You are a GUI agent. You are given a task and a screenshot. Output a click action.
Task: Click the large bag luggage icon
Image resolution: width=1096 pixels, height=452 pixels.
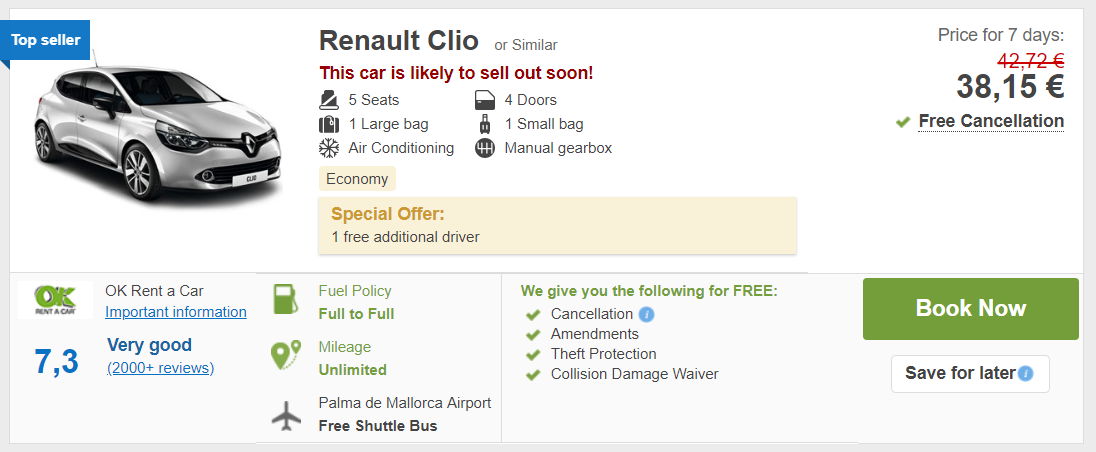[x=329, y=124]
